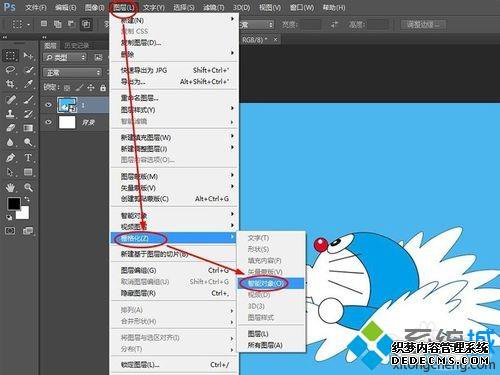The height and width of the screenshot is (375, 500).
Task: Select the Move tool
Action: point(28,55)
